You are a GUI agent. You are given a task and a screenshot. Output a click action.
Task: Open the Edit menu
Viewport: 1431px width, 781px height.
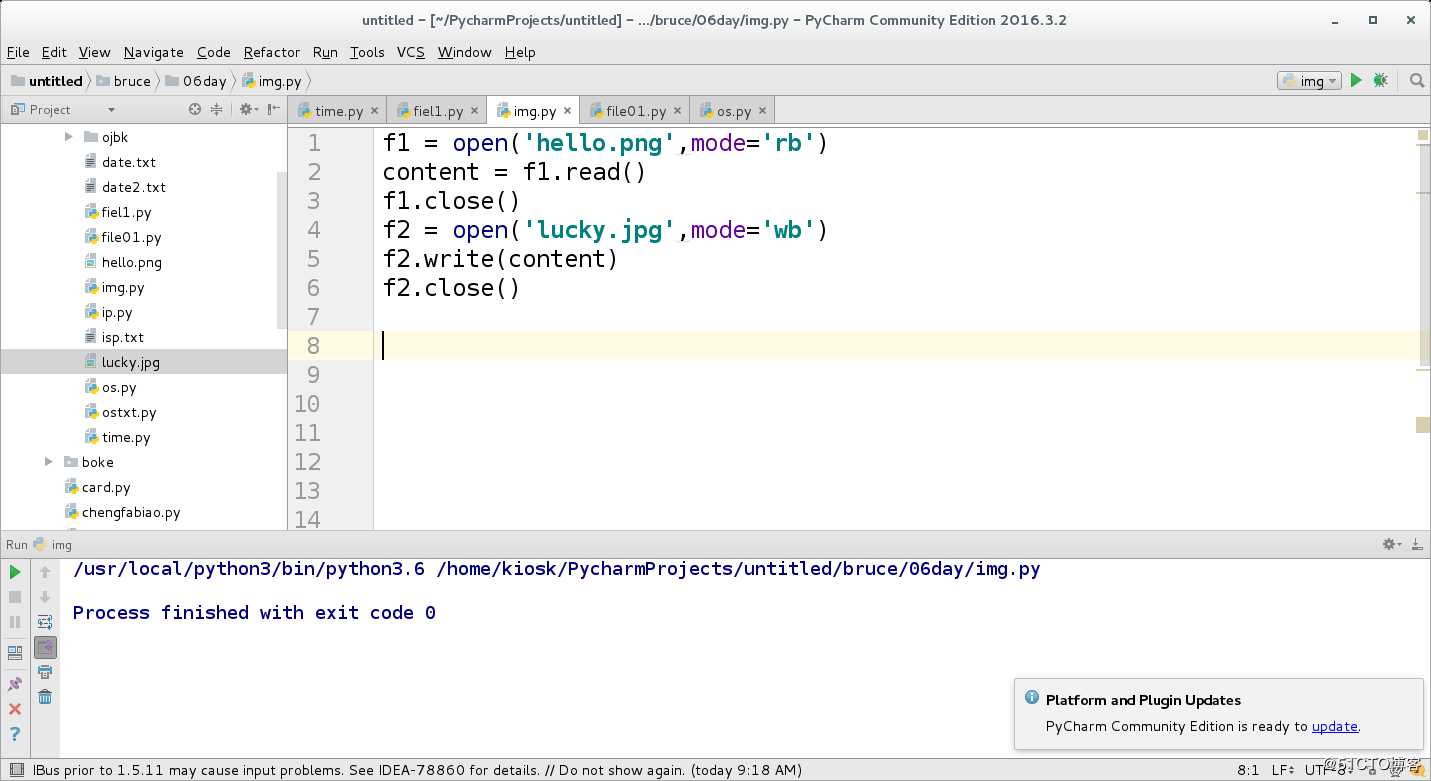(54, 52)
